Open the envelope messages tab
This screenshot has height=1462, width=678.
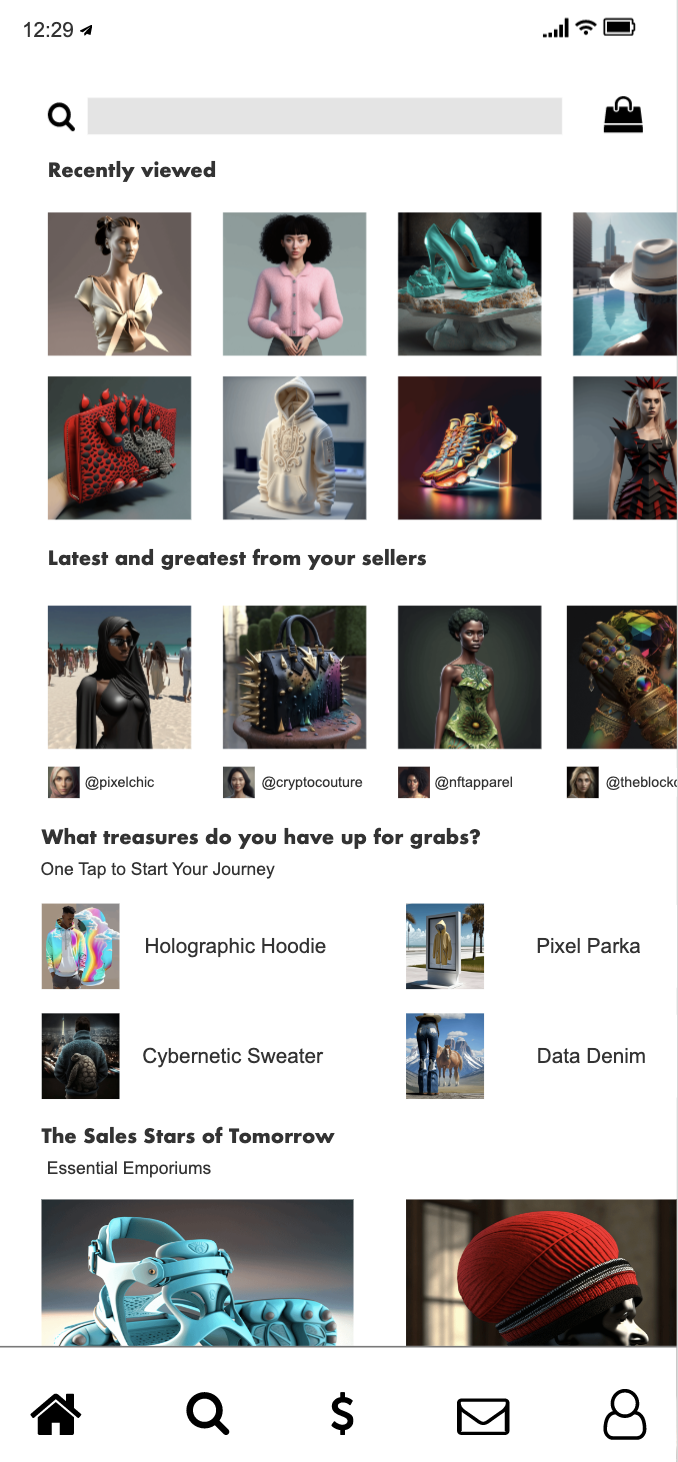point(483,1416)
